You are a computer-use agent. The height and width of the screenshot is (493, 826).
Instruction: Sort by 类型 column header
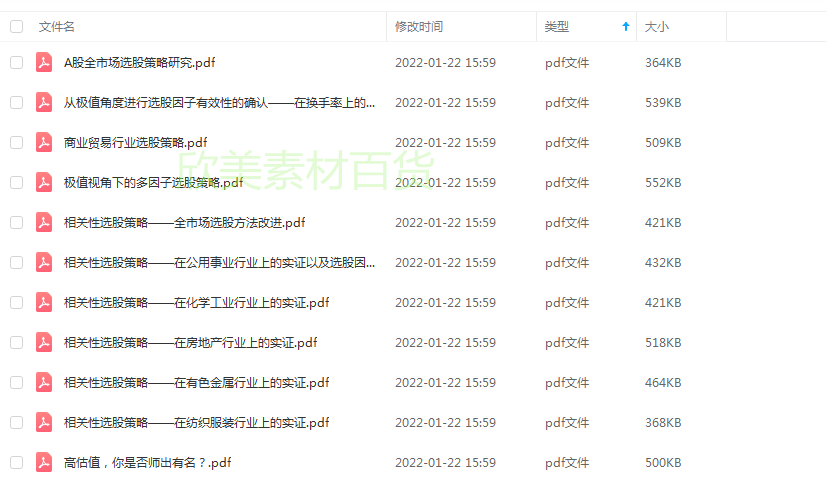pos(557,26)
